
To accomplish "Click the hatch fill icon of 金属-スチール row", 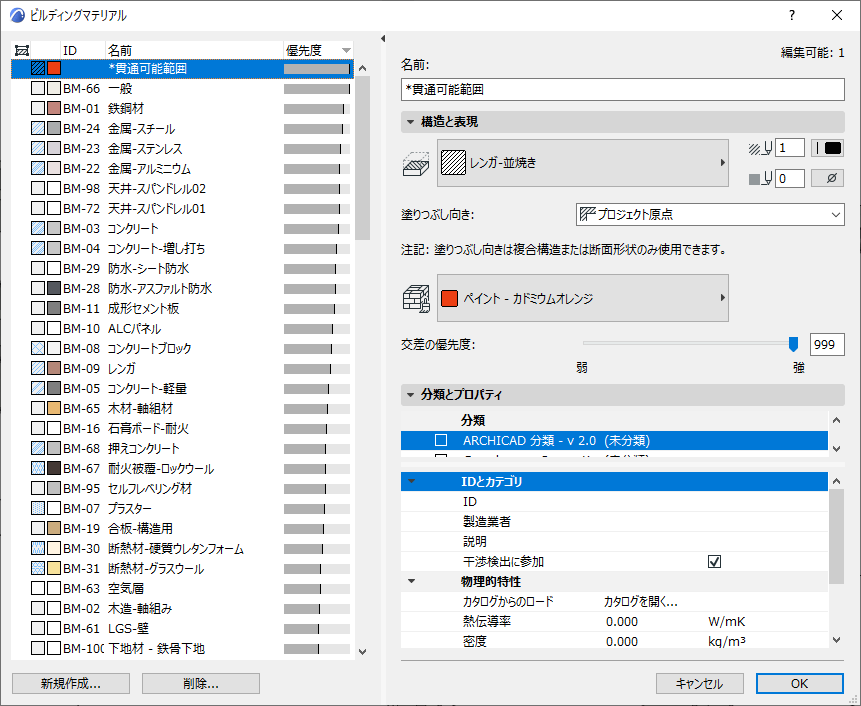I will coord(38,128).
